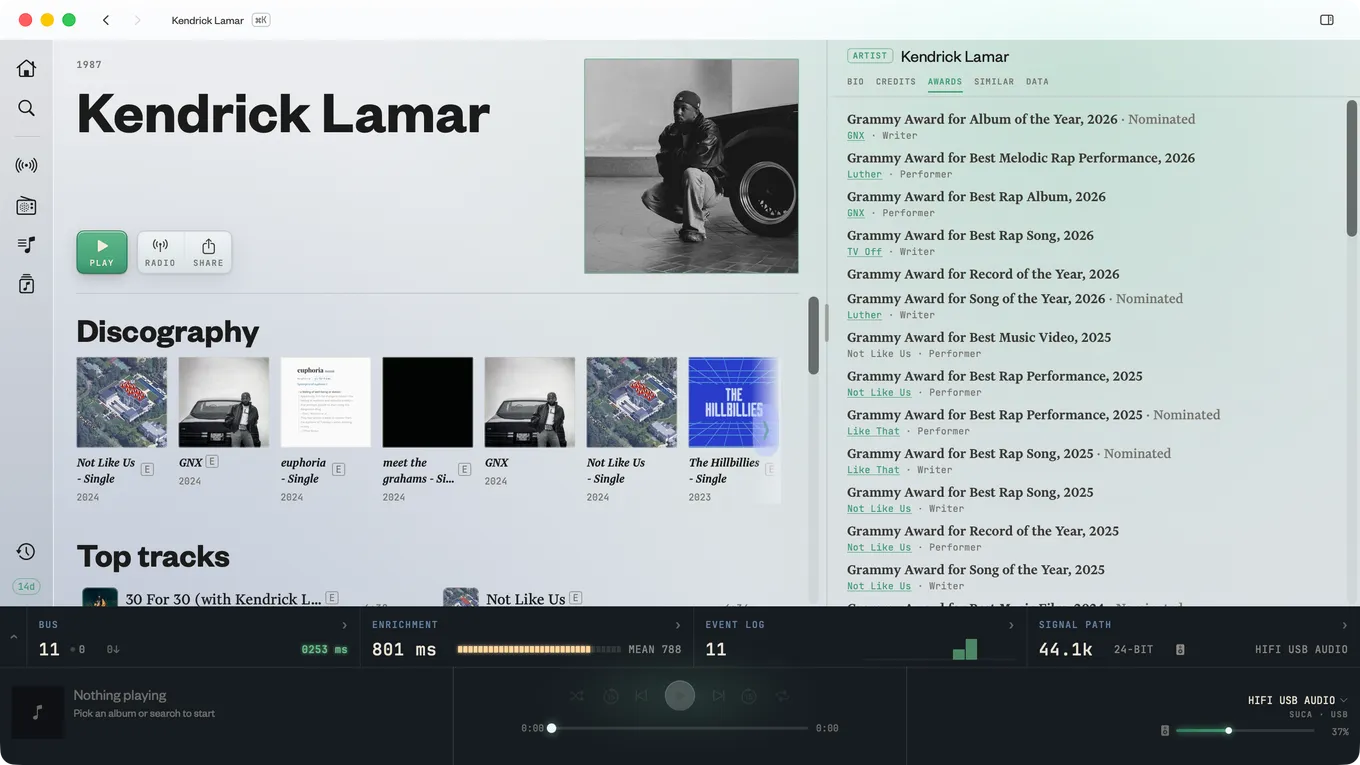
Task: Open Search from the sidebar
Action: (26, 108)
